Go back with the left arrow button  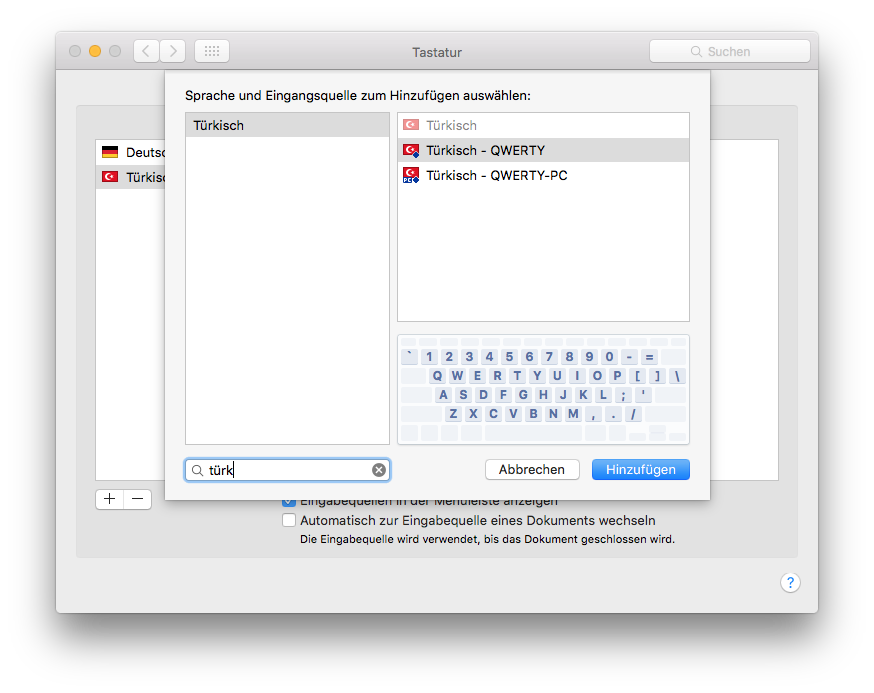tap(146, 51)
